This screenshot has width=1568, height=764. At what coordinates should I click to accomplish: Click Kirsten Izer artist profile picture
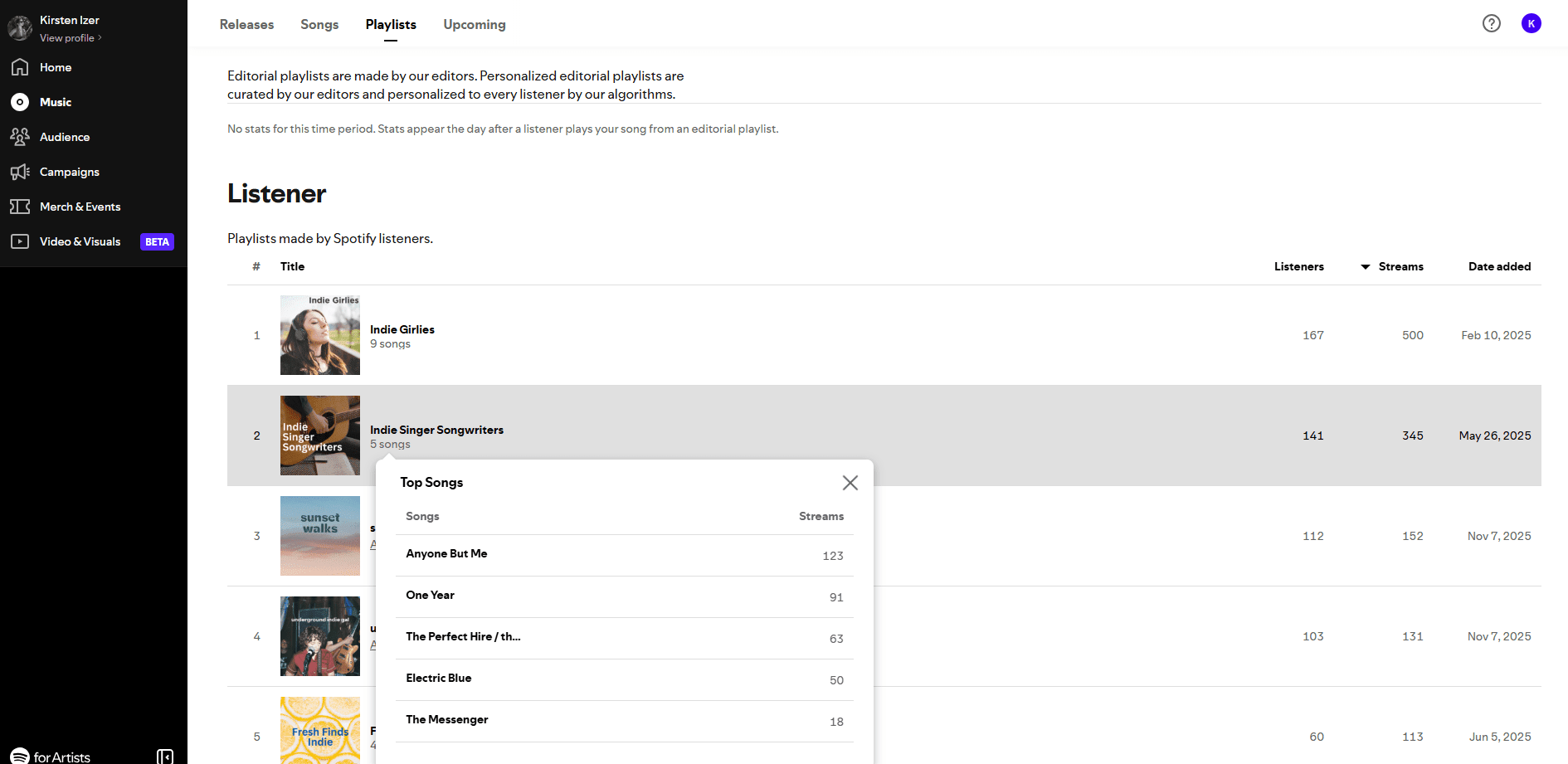tap(20, 27)
